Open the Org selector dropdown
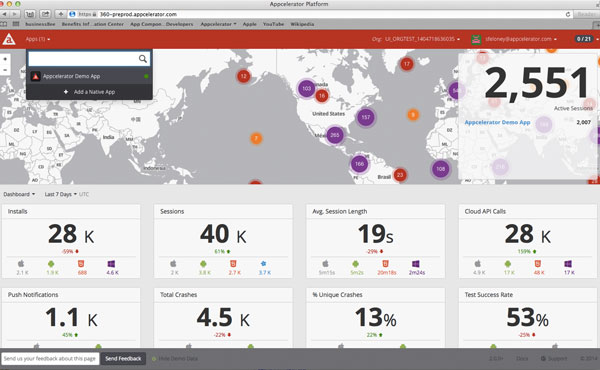Viewport: 600px width, 370px height. 416,39
